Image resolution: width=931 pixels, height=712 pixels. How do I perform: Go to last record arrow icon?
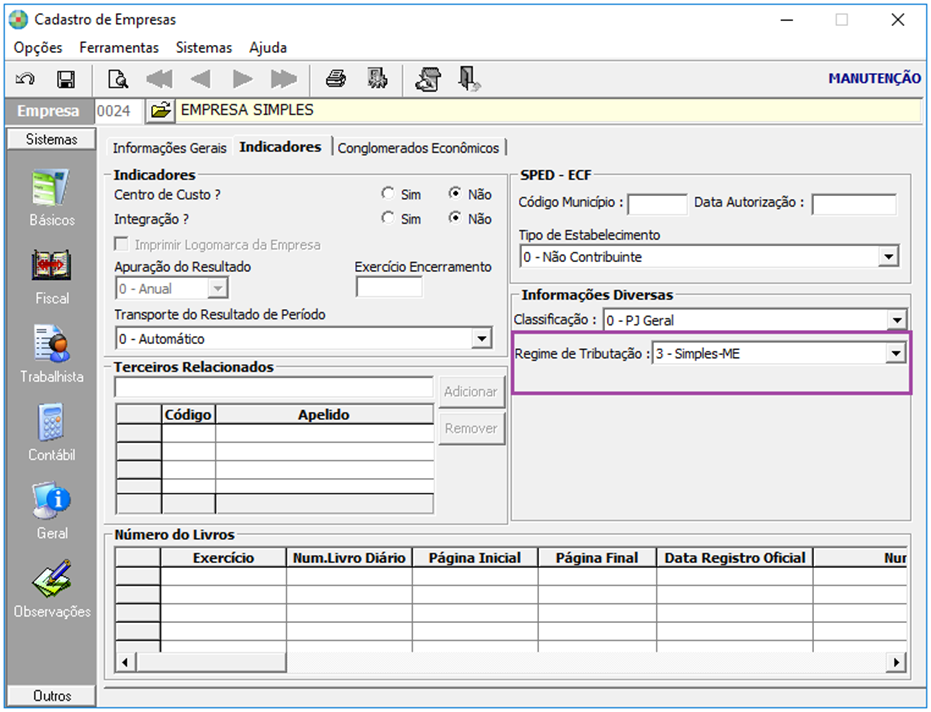click(x=284, y=78)
